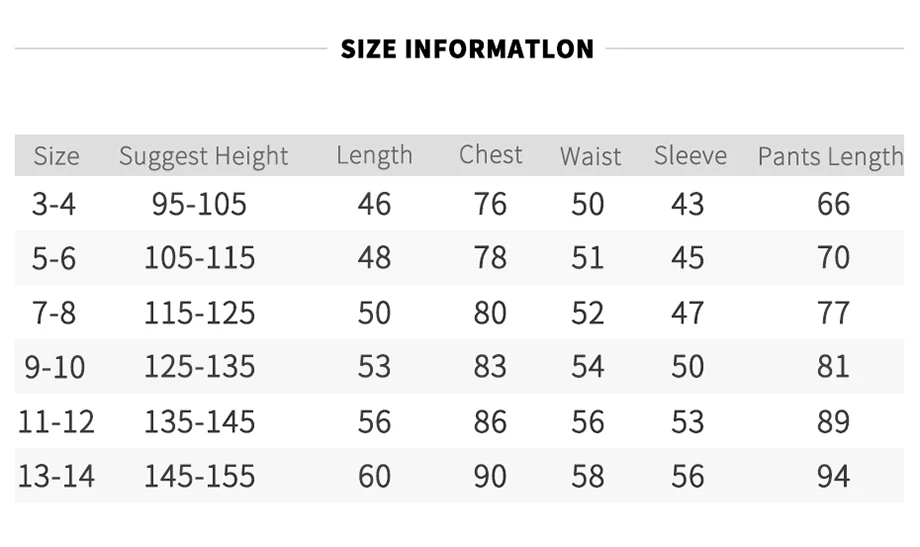
Task: Click pants length value 77
Action: coord(833,313)
